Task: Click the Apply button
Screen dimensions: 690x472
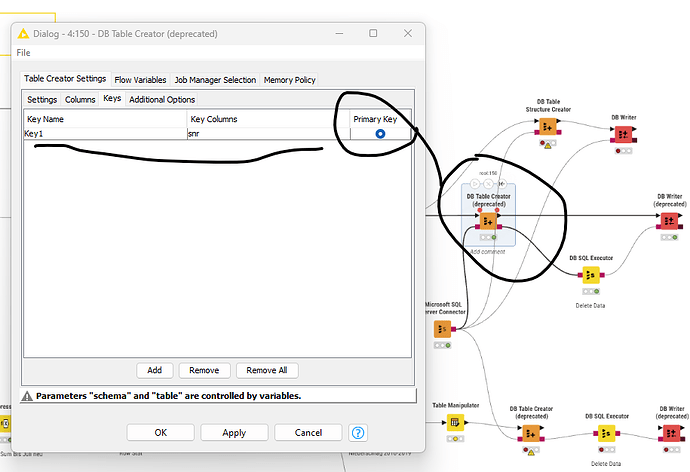Action: pos(234,433)
